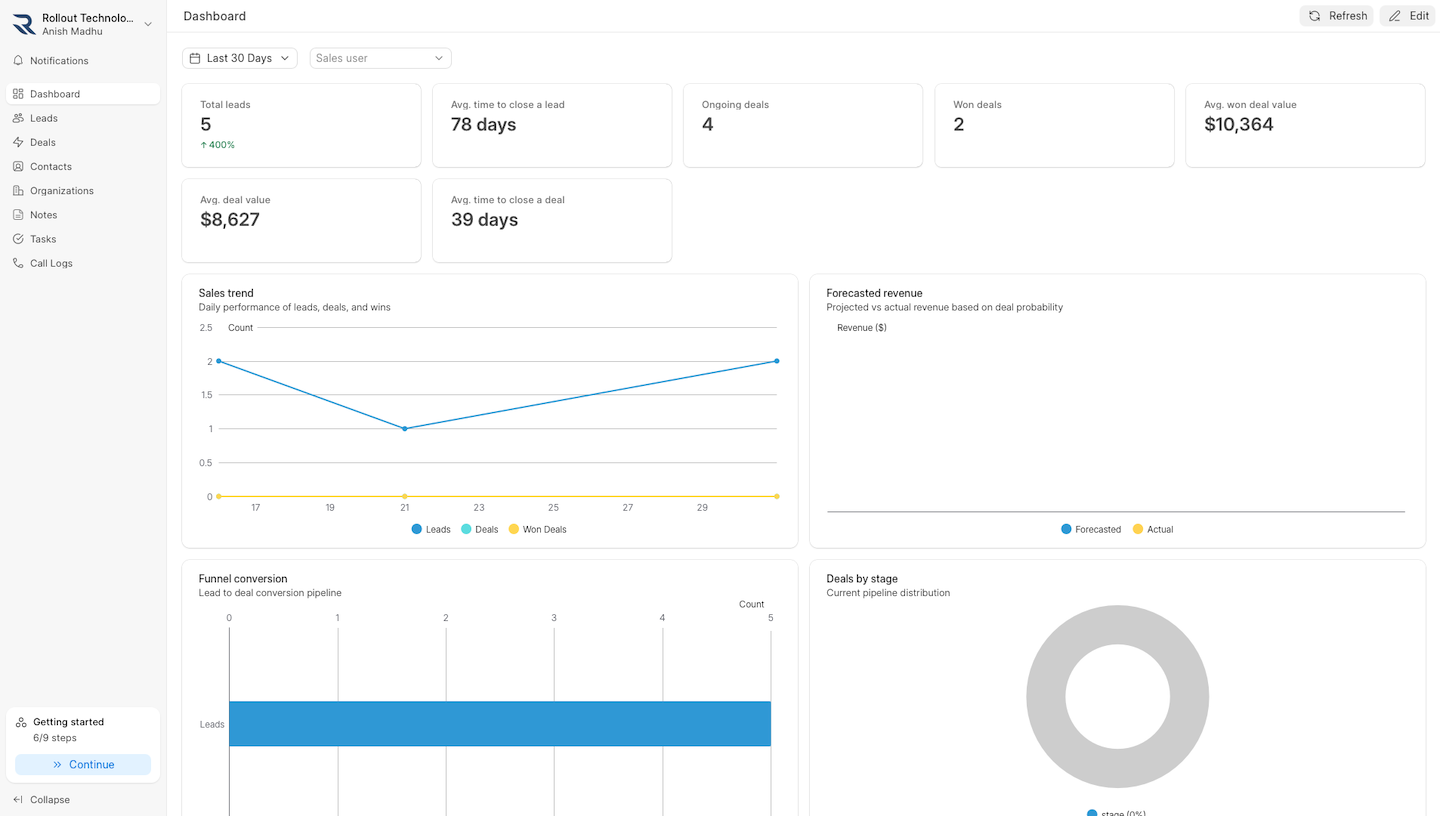Collapse the left sidebar
The height and width of the screenshot is (816, 1440).
(42, 799)
